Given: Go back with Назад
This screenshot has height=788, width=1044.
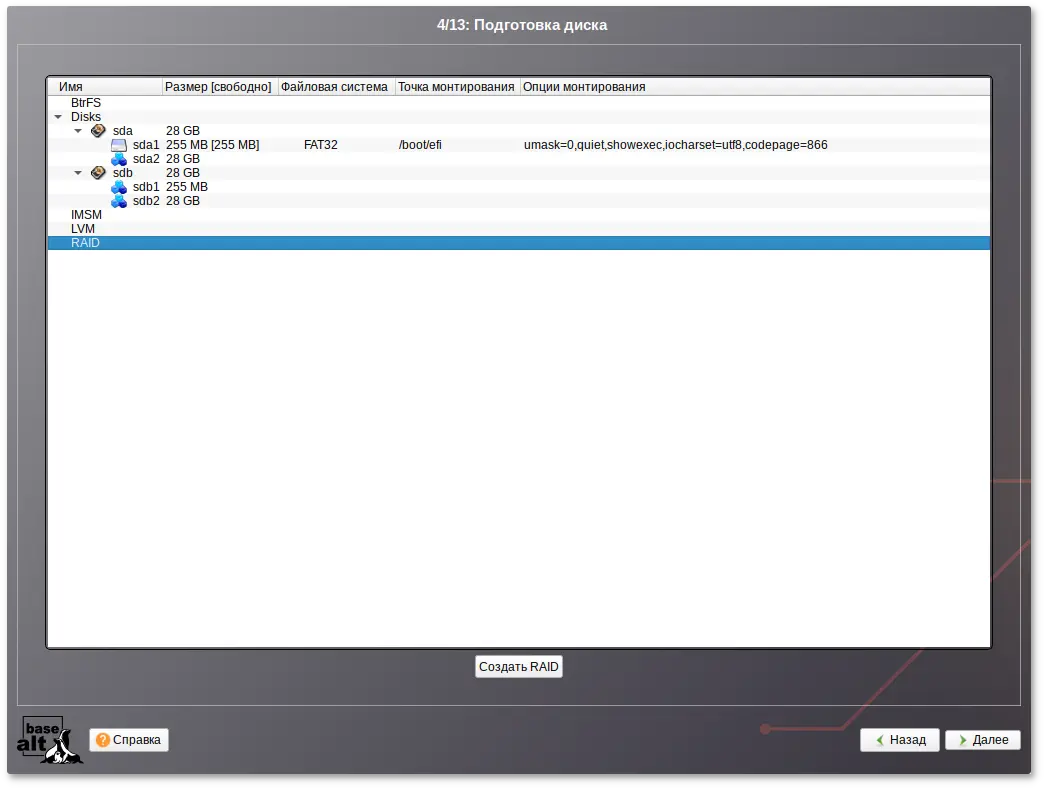Looking at the screenshot, I should tap(900, 740).
